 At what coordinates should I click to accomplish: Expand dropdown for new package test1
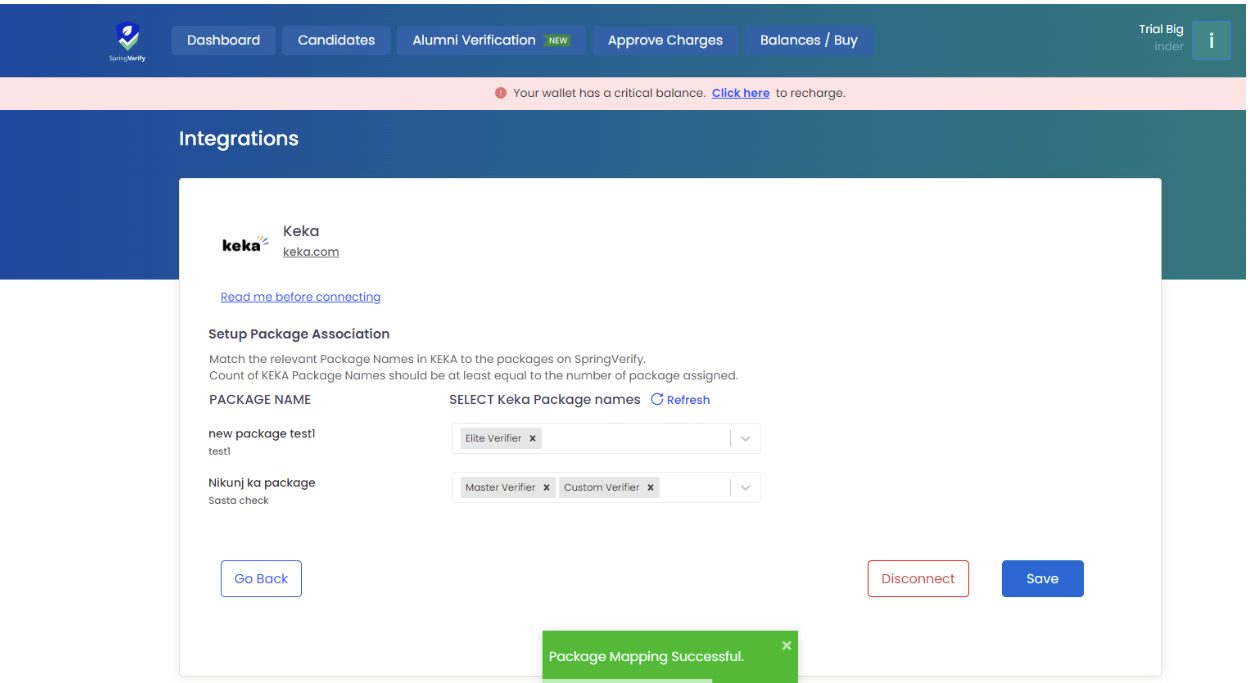pyautogui.click(x=745, y=438)
